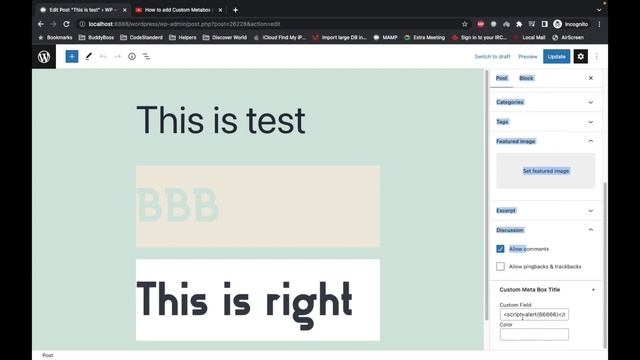Open the Local Mail bookmark
Screen dimensions: 640x360
tap(529, 37)
